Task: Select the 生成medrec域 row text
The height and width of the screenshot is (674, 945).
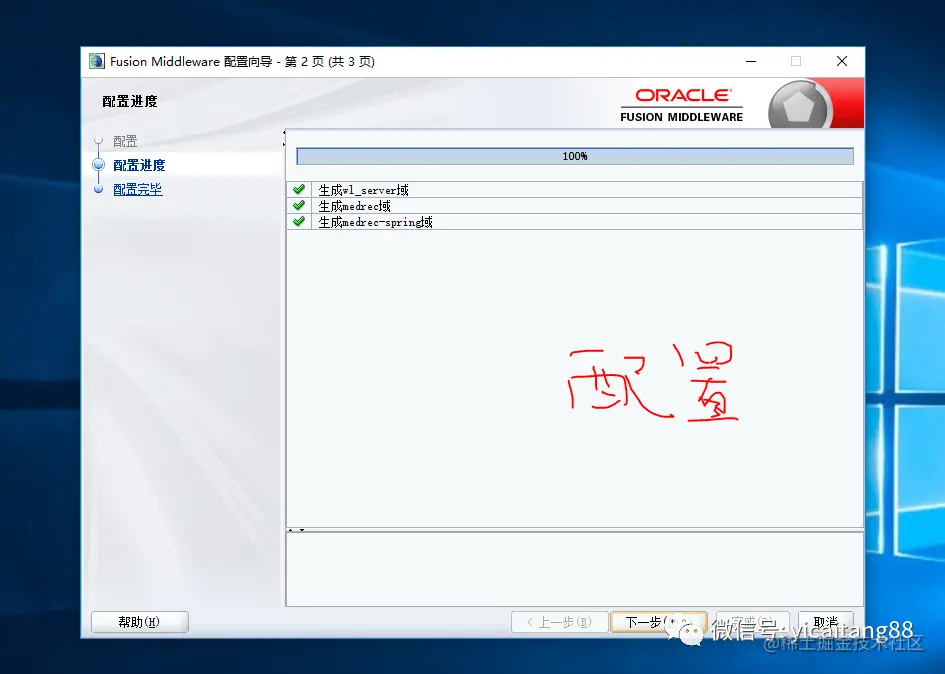Action: coord(354,206)
